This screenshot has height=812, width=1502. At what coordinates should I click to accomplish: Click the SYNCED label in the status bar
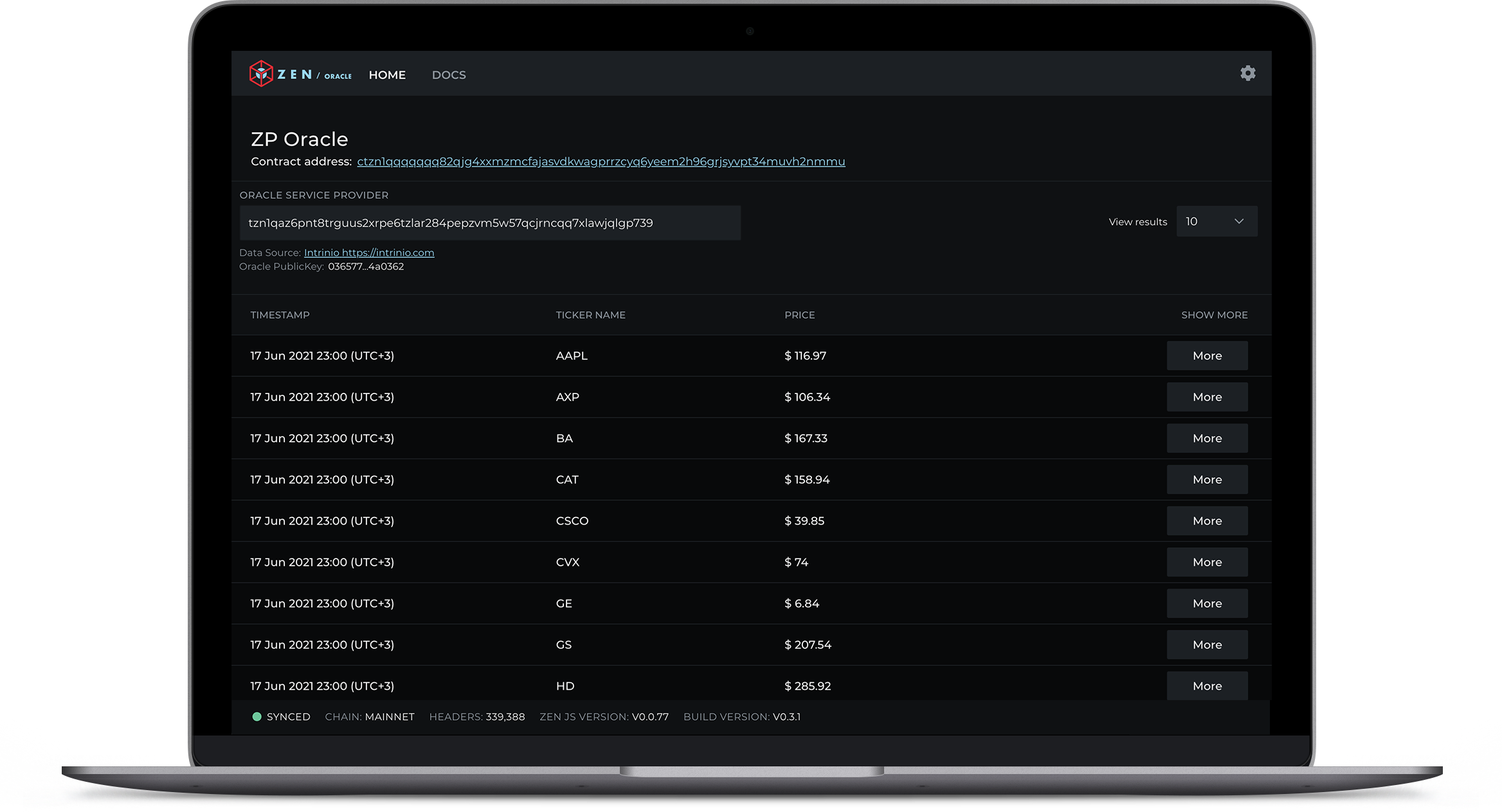click(288, 716)
